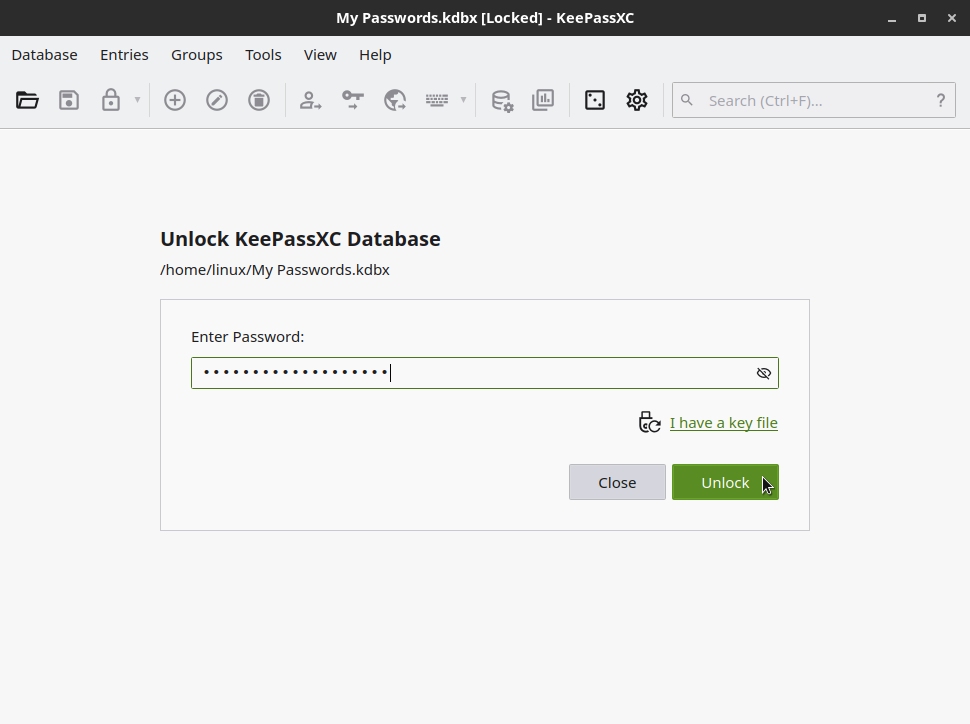Open password generator dice icon
The image size is (970, 724).
pyautogui.click(x=594, y=100)
